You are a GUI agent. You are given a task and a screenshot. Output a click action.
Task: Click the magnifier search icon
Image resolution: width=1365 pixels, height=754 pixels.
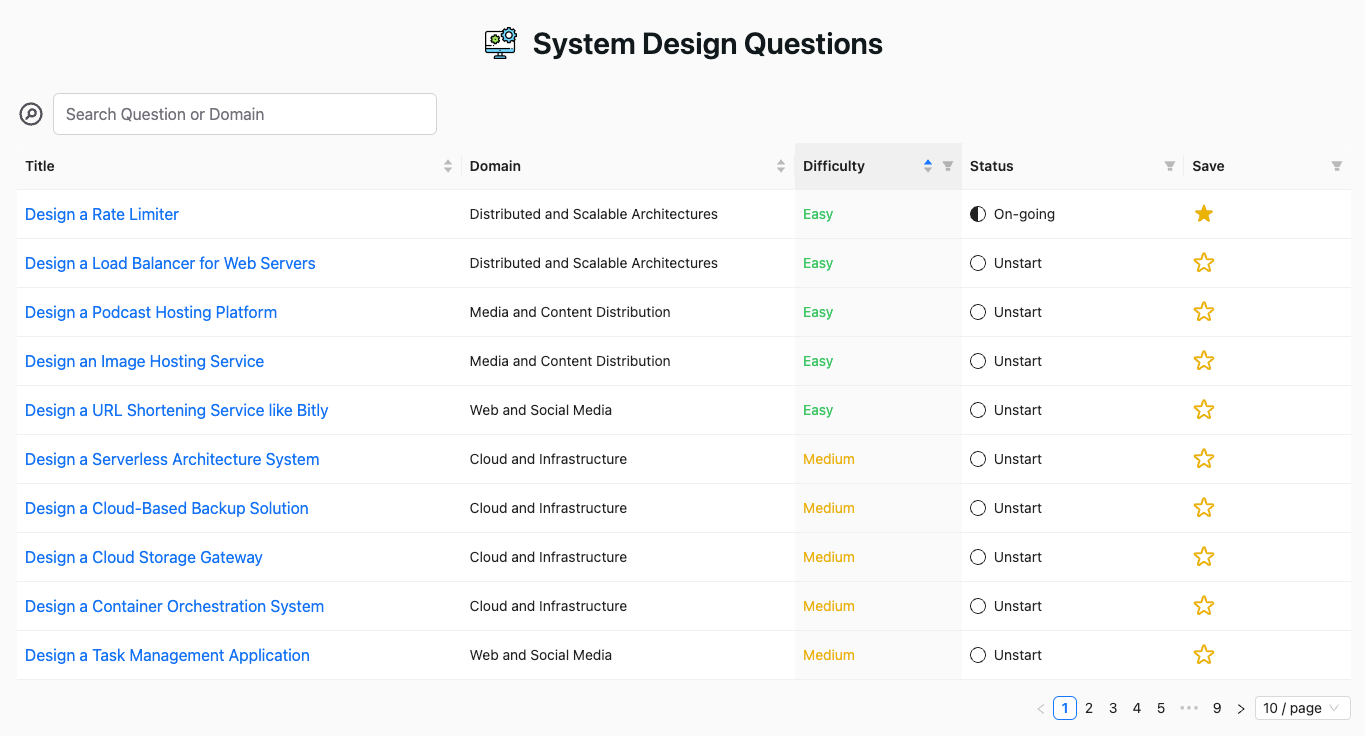pos(31,114)
